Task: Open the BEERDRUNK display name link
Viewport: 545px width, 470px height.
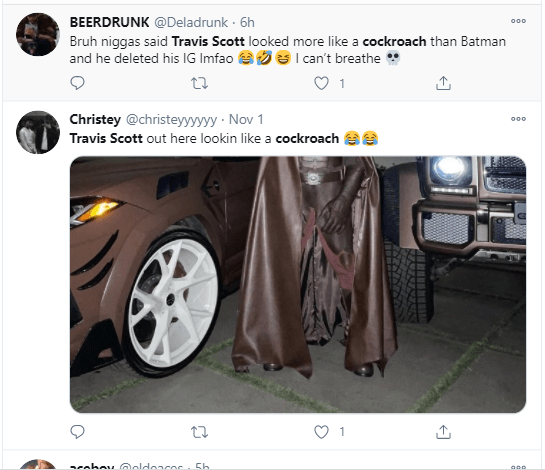Action: pyautogui.click(x=109, y=22)
